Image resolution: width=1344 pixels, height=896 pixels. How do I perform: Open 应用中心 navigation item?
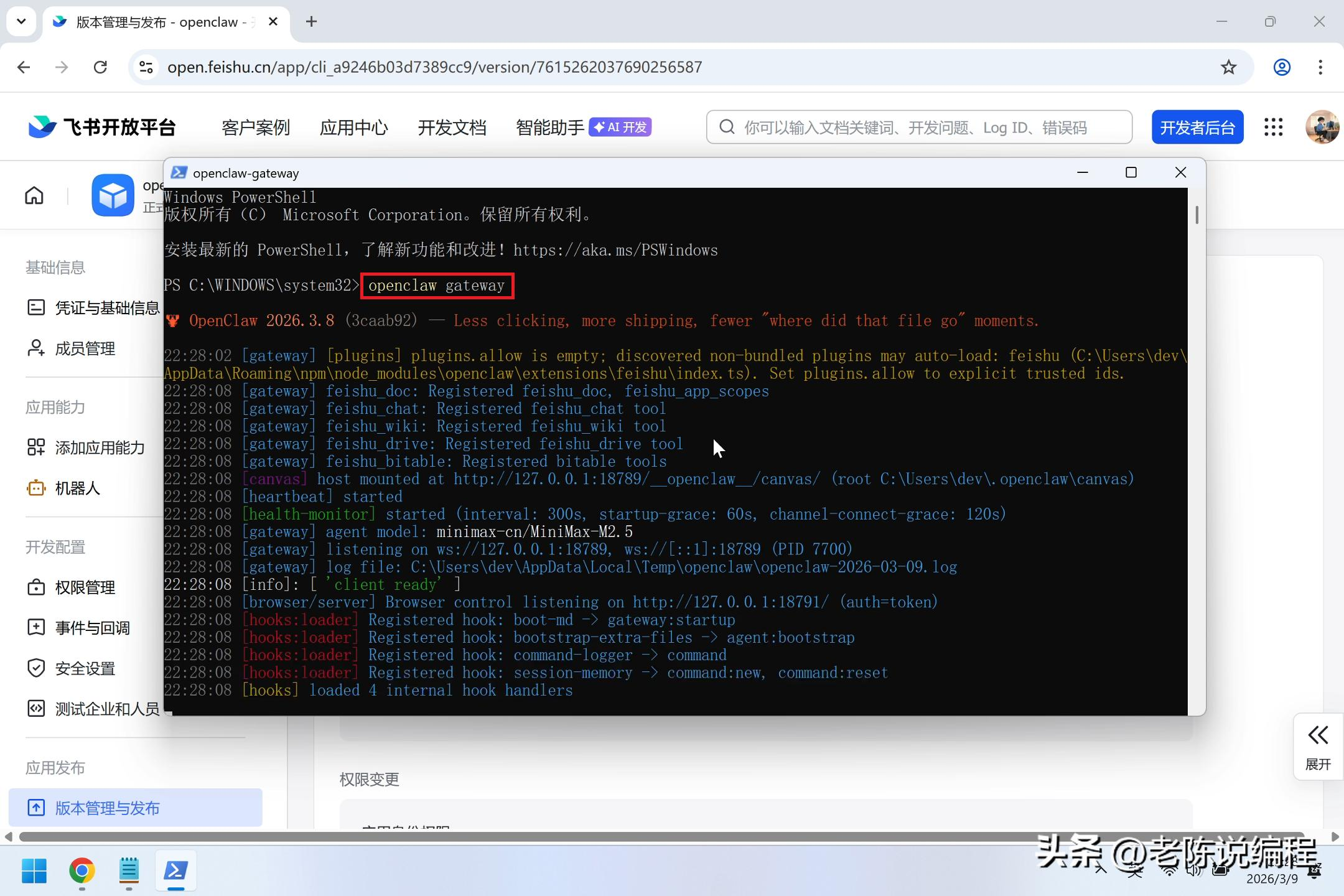[353, 128]
